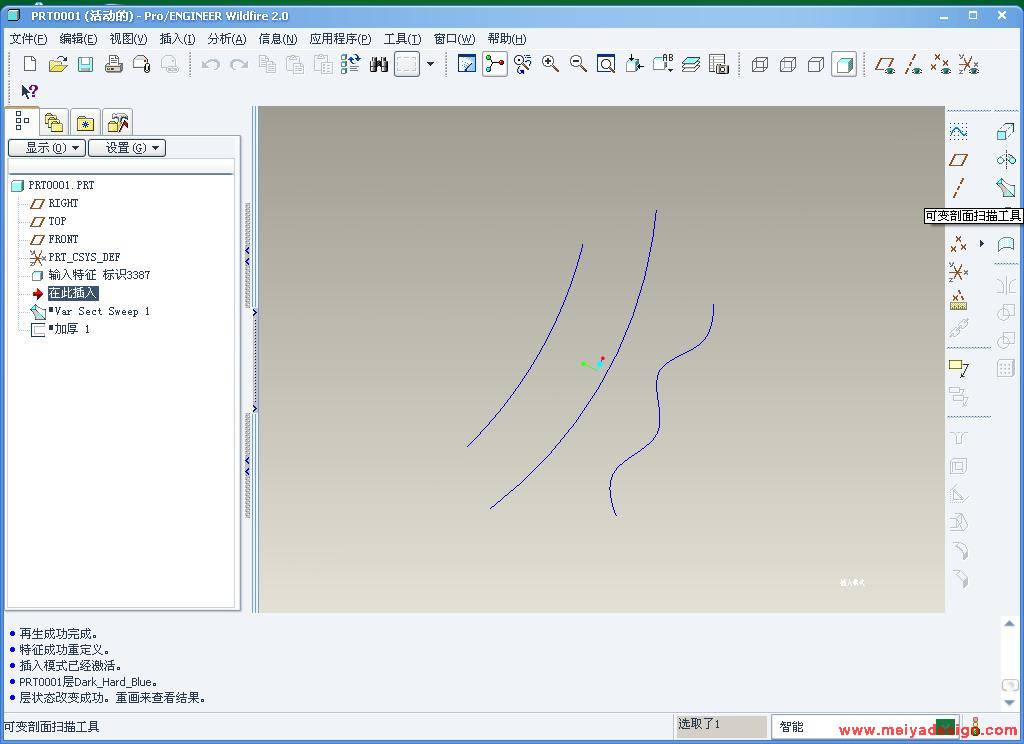Click the Revolve tool icon
This screenshot has height=744, width=1024.
click(1005, 160)
